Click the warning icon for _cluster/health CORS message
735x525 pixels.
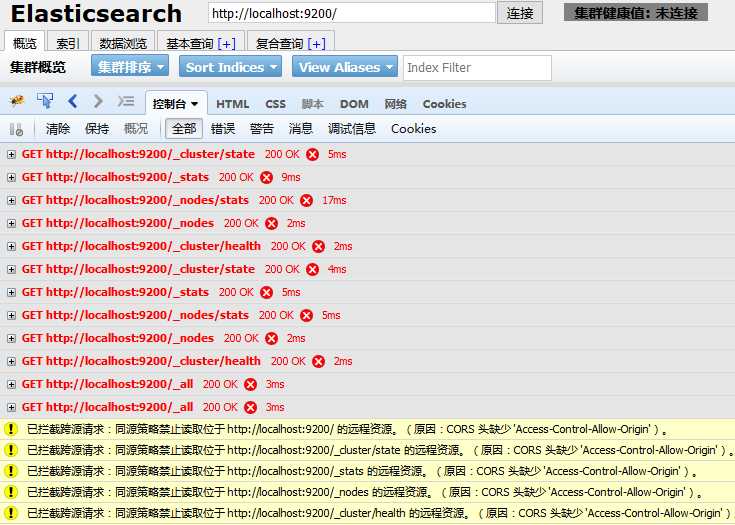(x=11, y=513)
